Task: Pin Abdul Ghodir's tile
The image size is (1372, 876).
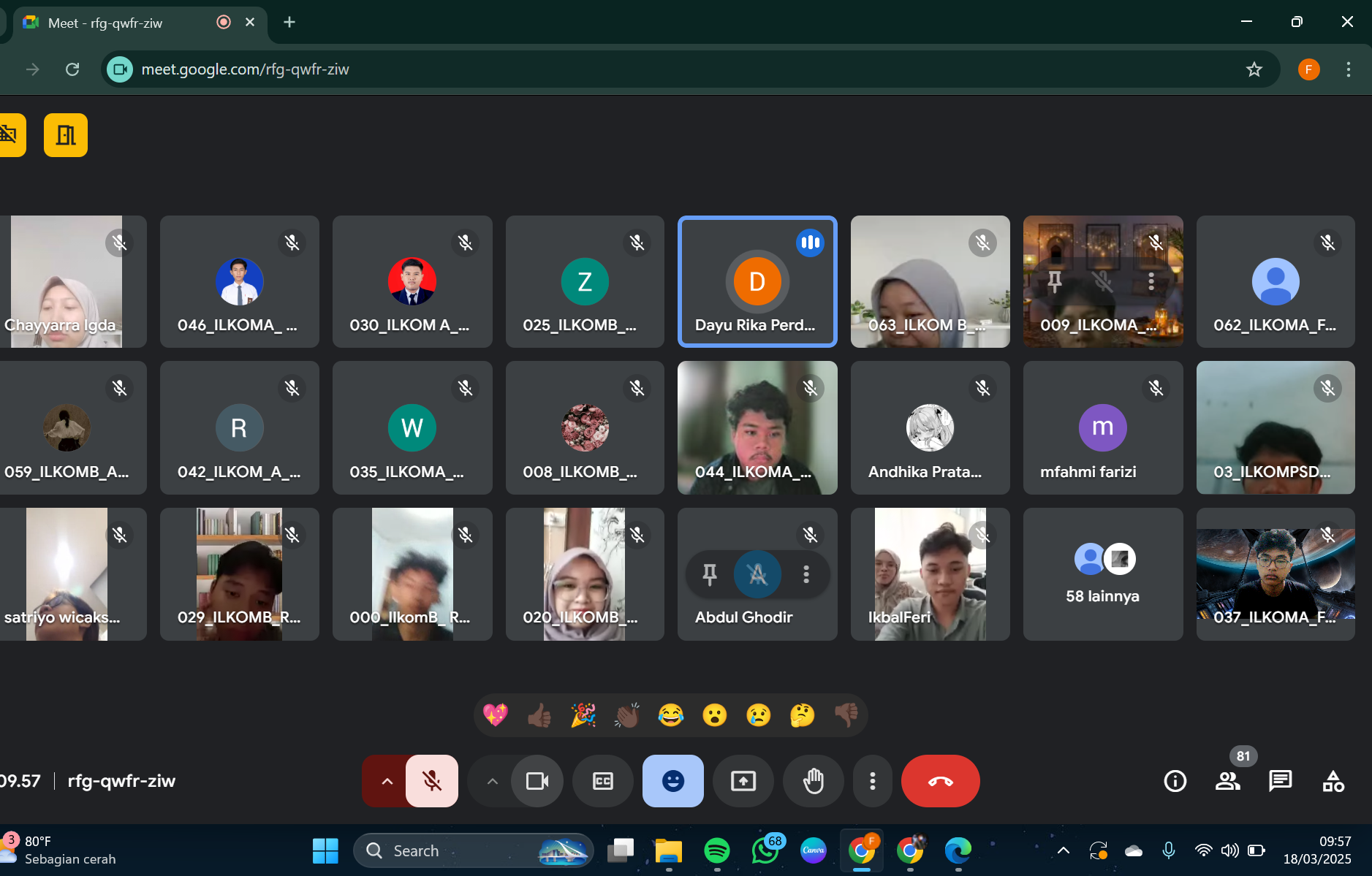Action: (x=709, y=574)
